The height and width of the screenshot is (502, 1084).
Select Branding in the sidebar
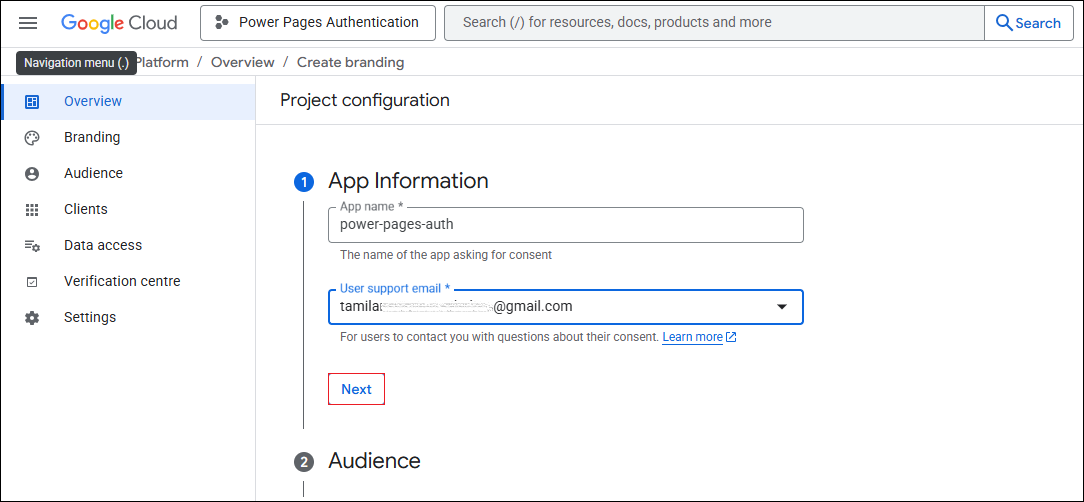[128, 138]
